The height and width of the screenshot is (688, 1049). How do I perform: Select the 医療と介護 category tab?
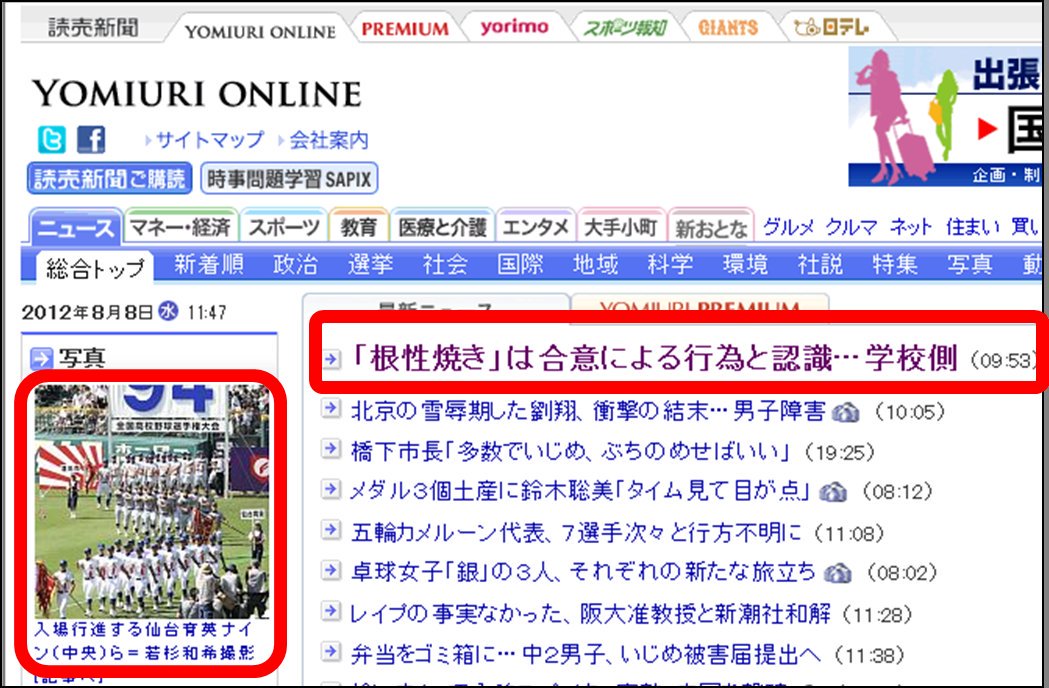click(442, 228)
